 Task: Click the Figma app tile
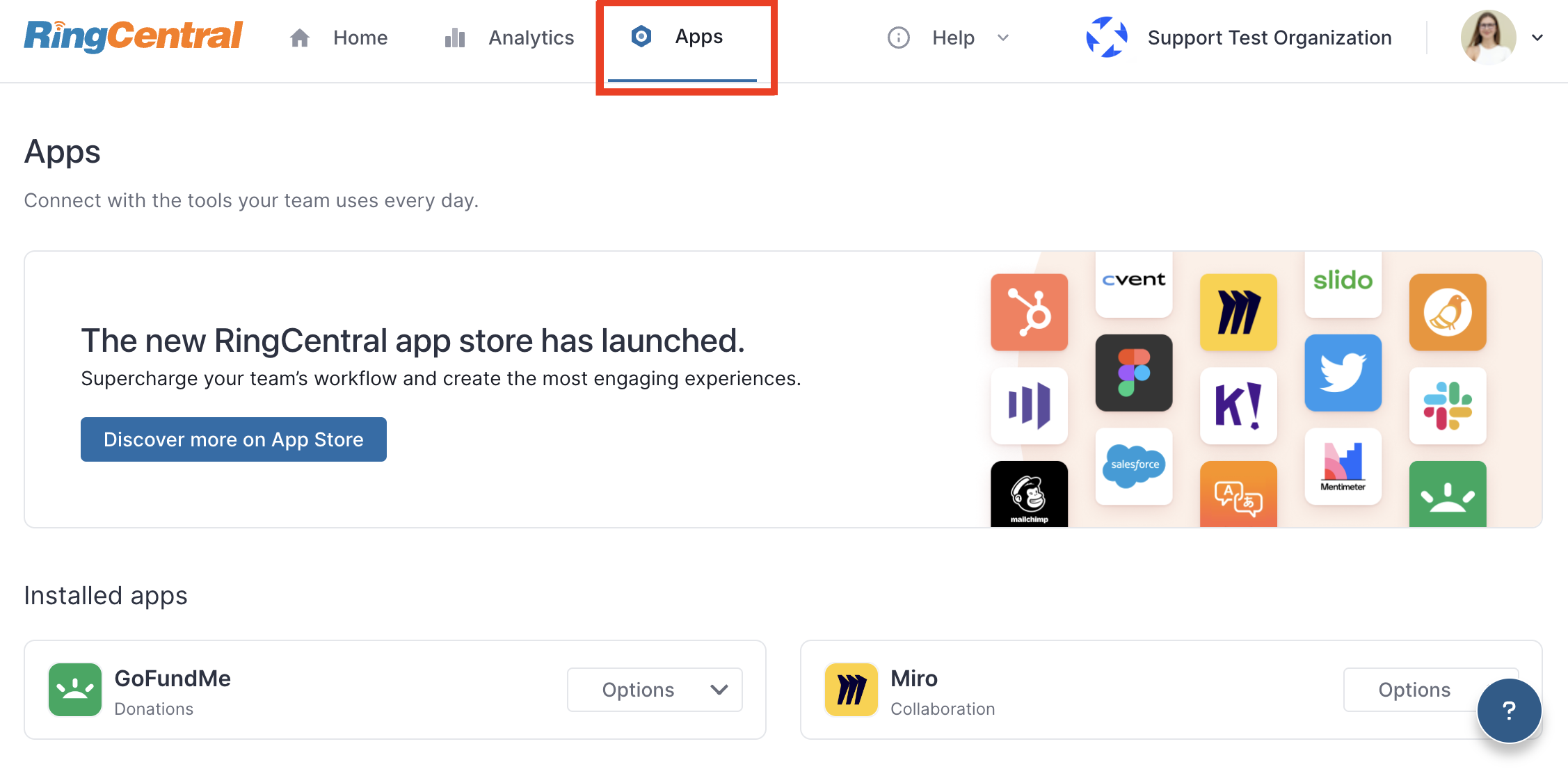(x=1134, y=373)
